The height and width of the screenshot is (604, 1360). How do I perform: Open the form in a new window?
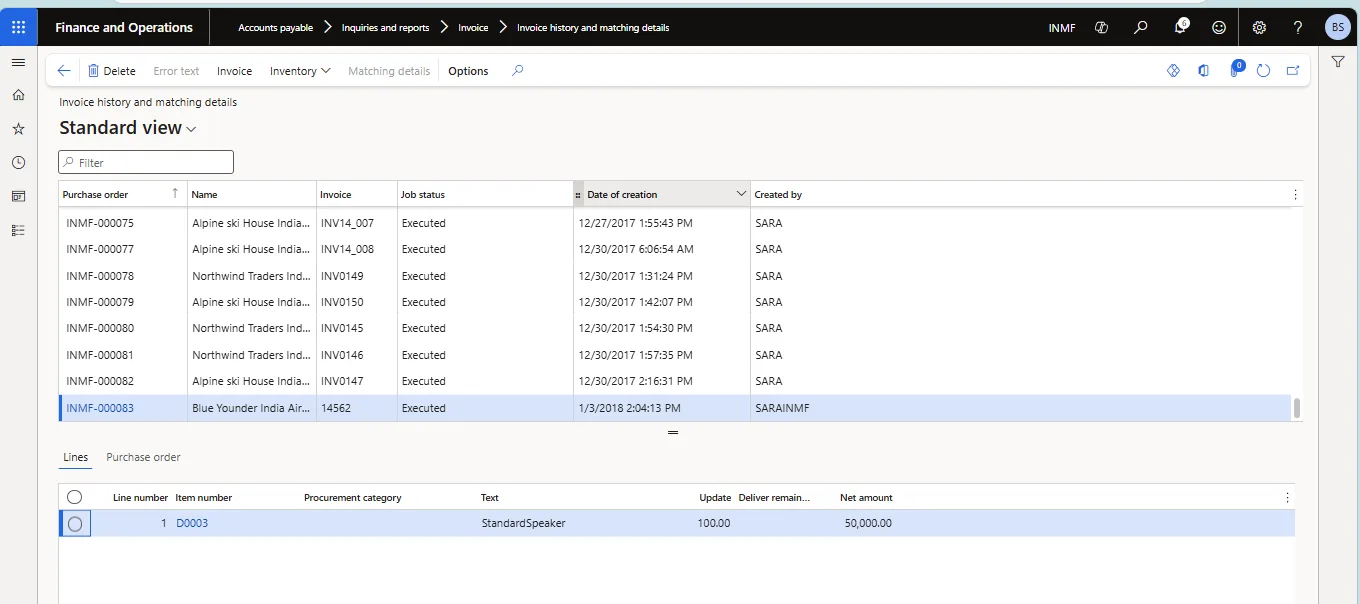click(x=1293, y=71)
